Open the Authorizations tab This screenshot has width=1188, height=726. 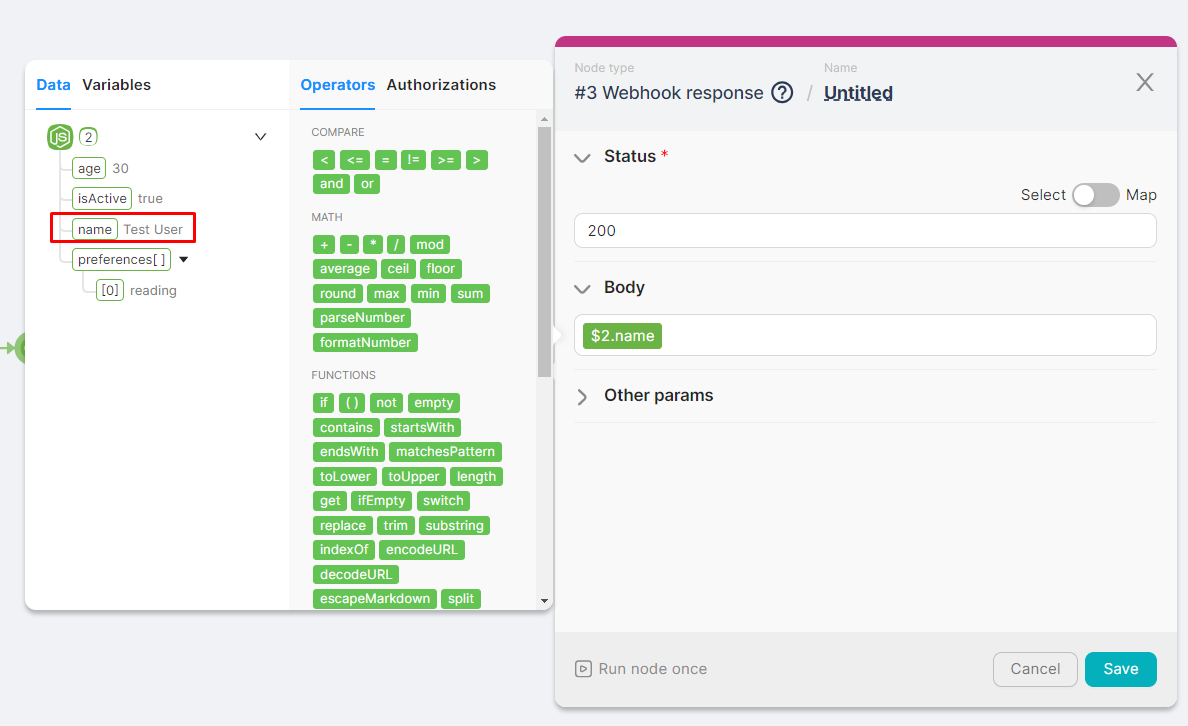coord(441,85)
